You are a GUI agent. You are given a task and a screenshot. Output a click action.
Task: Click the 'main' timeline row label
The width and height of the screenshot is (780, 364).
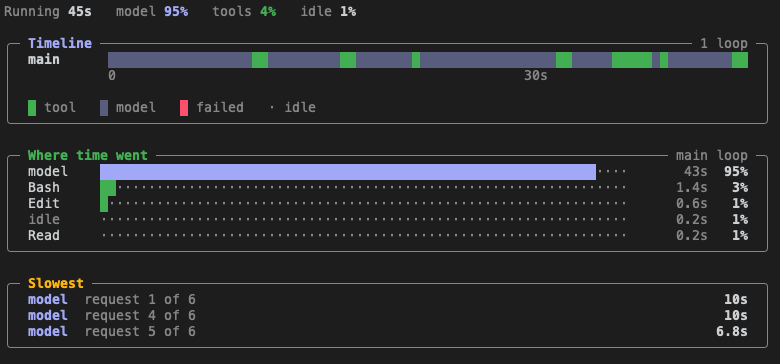(44, 60)
